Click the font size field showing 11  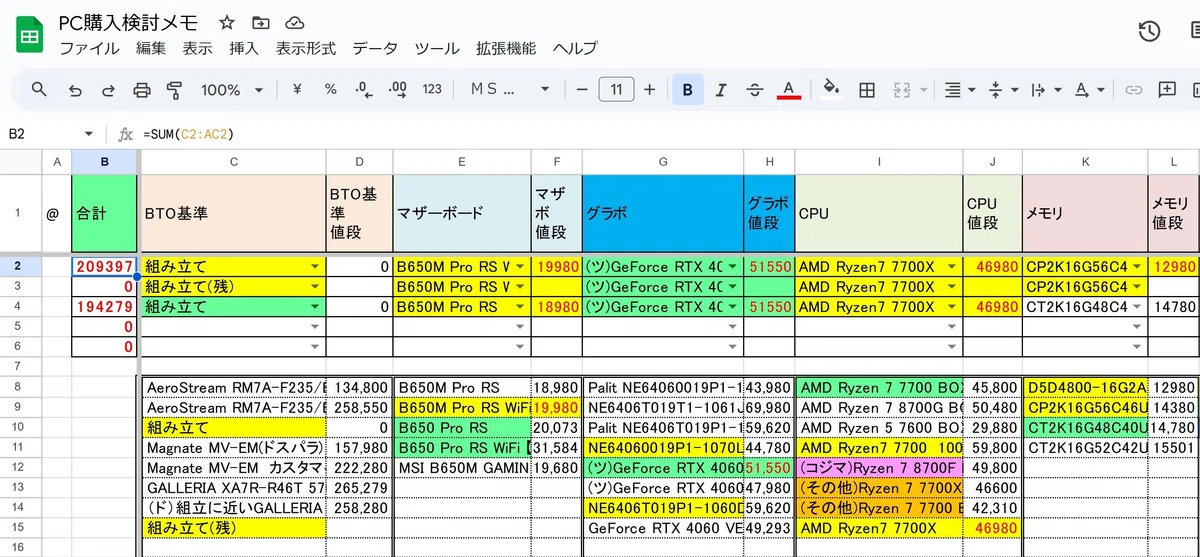(x=616, y=90)
